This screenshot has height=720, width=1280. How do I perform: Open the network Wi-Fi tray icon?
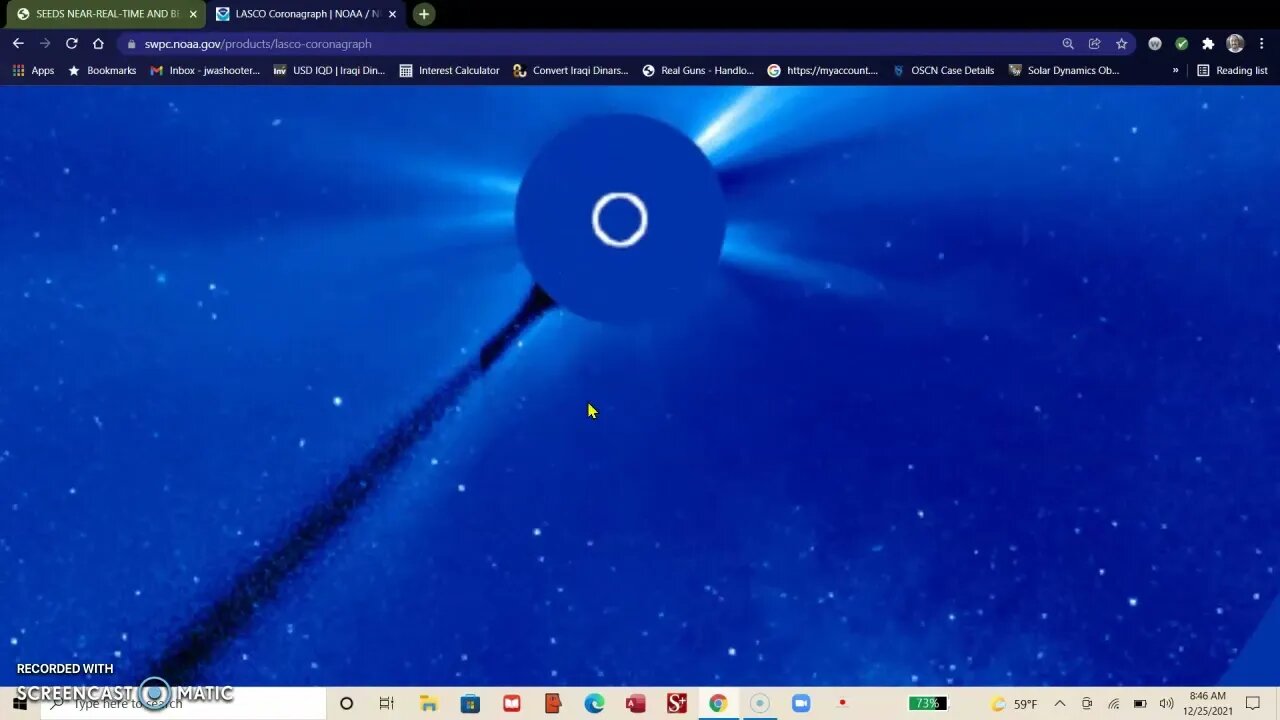click(1113, 703)
